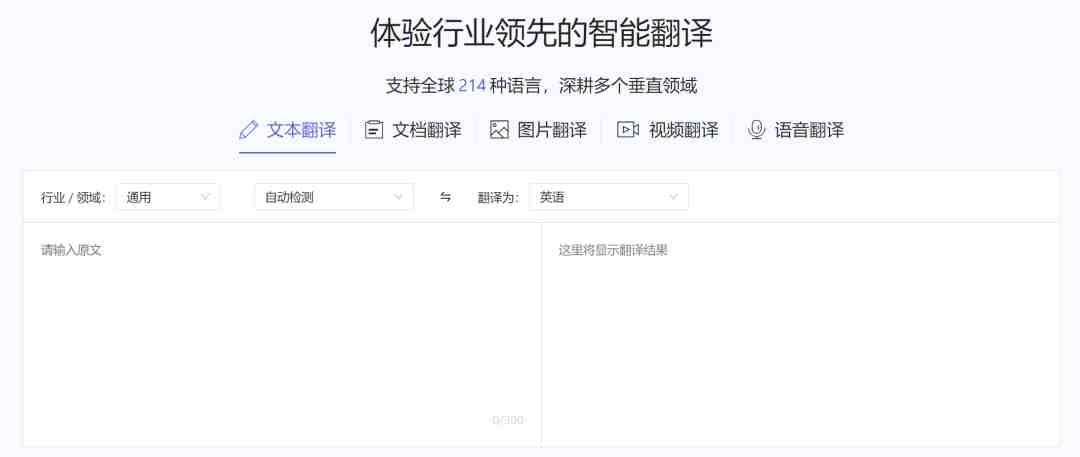Click the translation result area 这里将显示翻译结果
This screenshot has width=1080, height=457.
800,334
